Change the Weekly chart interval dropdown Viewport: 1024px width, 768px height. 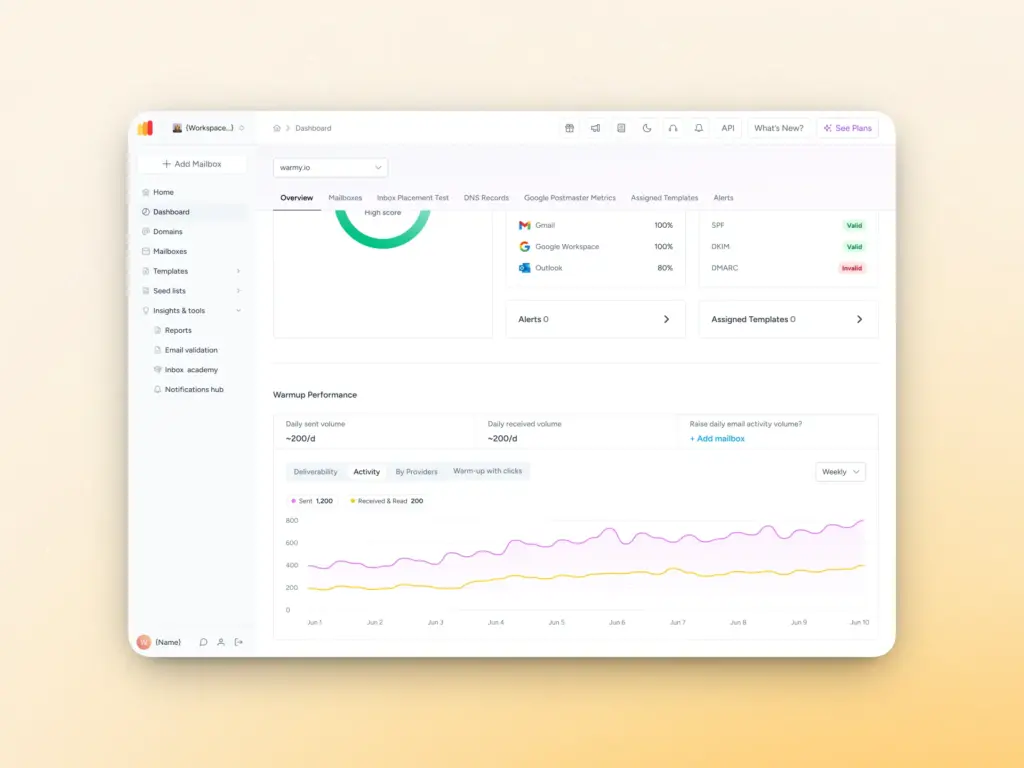click(x=839, y=471)
